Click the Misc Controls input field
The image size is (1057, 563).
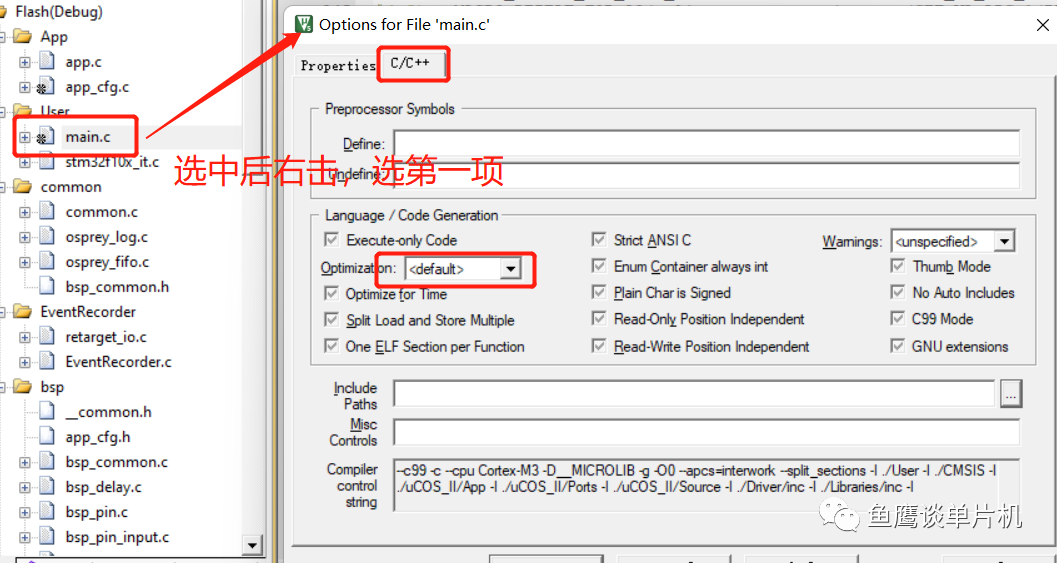tap(706, 432)
